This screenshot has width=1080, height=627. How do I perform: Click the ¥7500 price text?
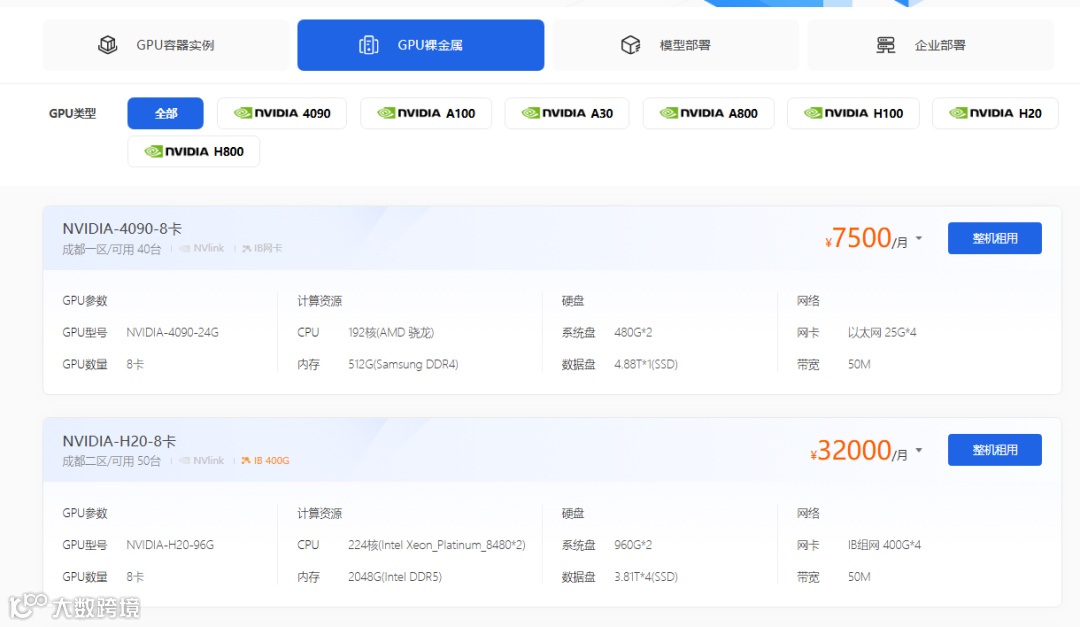click(x=858, y=238)
